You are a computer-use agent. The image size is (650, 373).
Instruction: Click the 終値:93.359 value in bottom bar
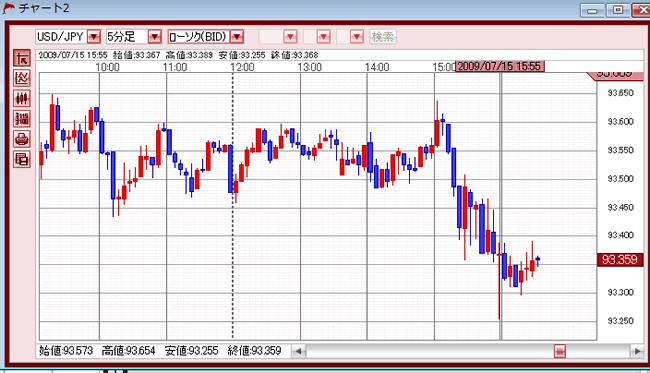coord(255,351)
